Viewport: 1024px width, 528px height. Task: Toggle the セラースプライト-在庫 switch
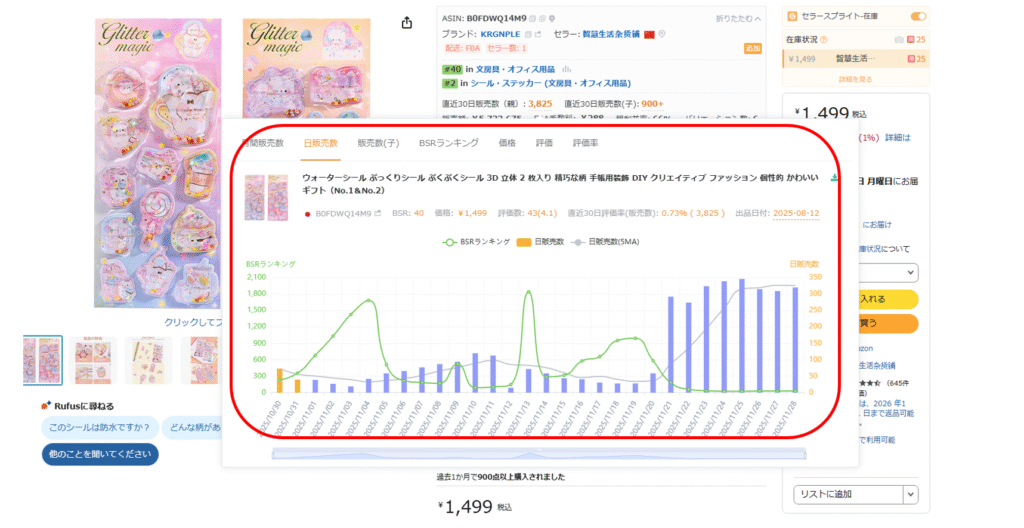click(x=917, y=16)
